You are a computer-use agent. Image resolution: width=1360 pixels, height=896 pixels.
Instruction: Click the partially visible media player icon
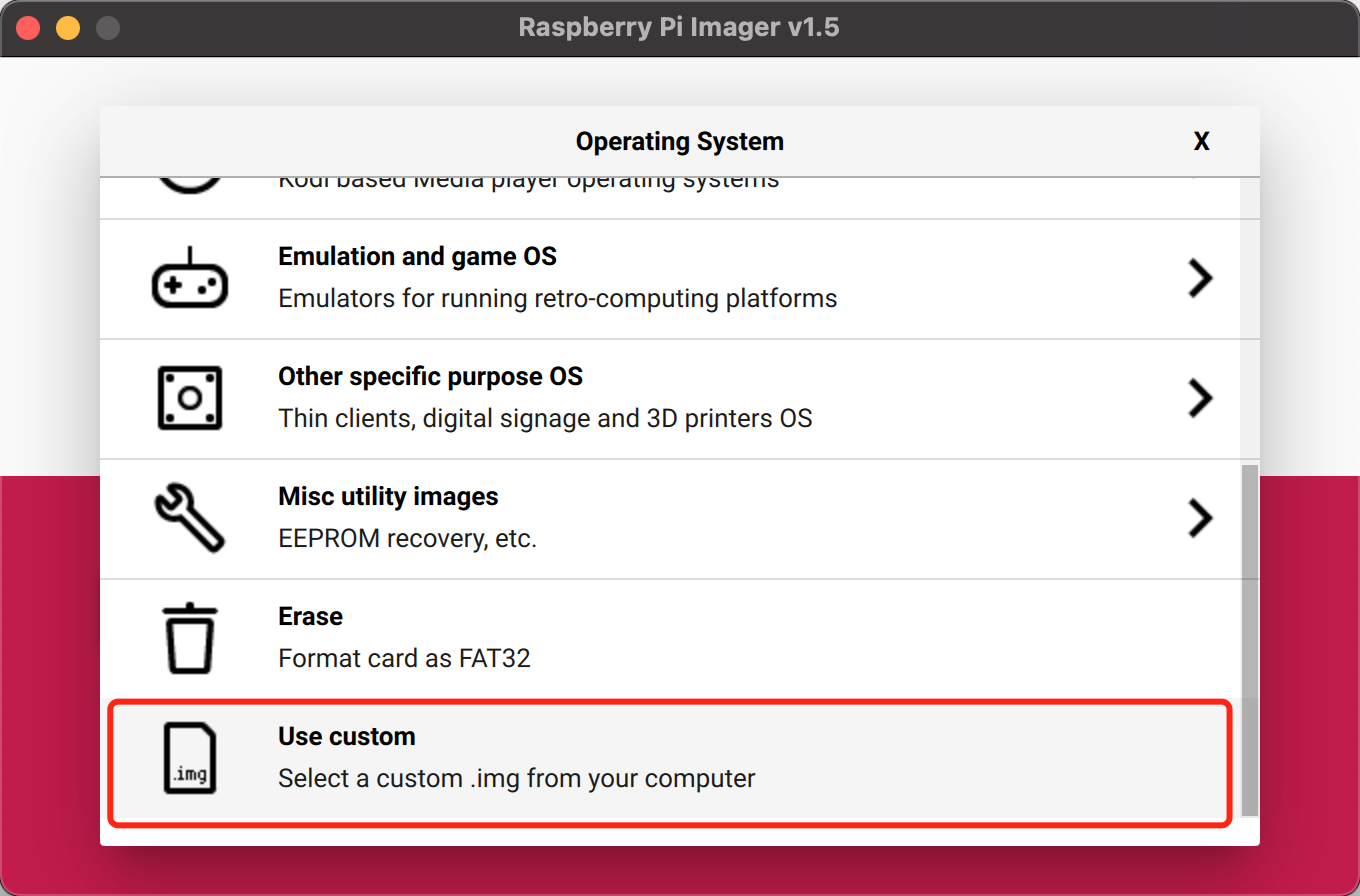(x=189, y=186)
